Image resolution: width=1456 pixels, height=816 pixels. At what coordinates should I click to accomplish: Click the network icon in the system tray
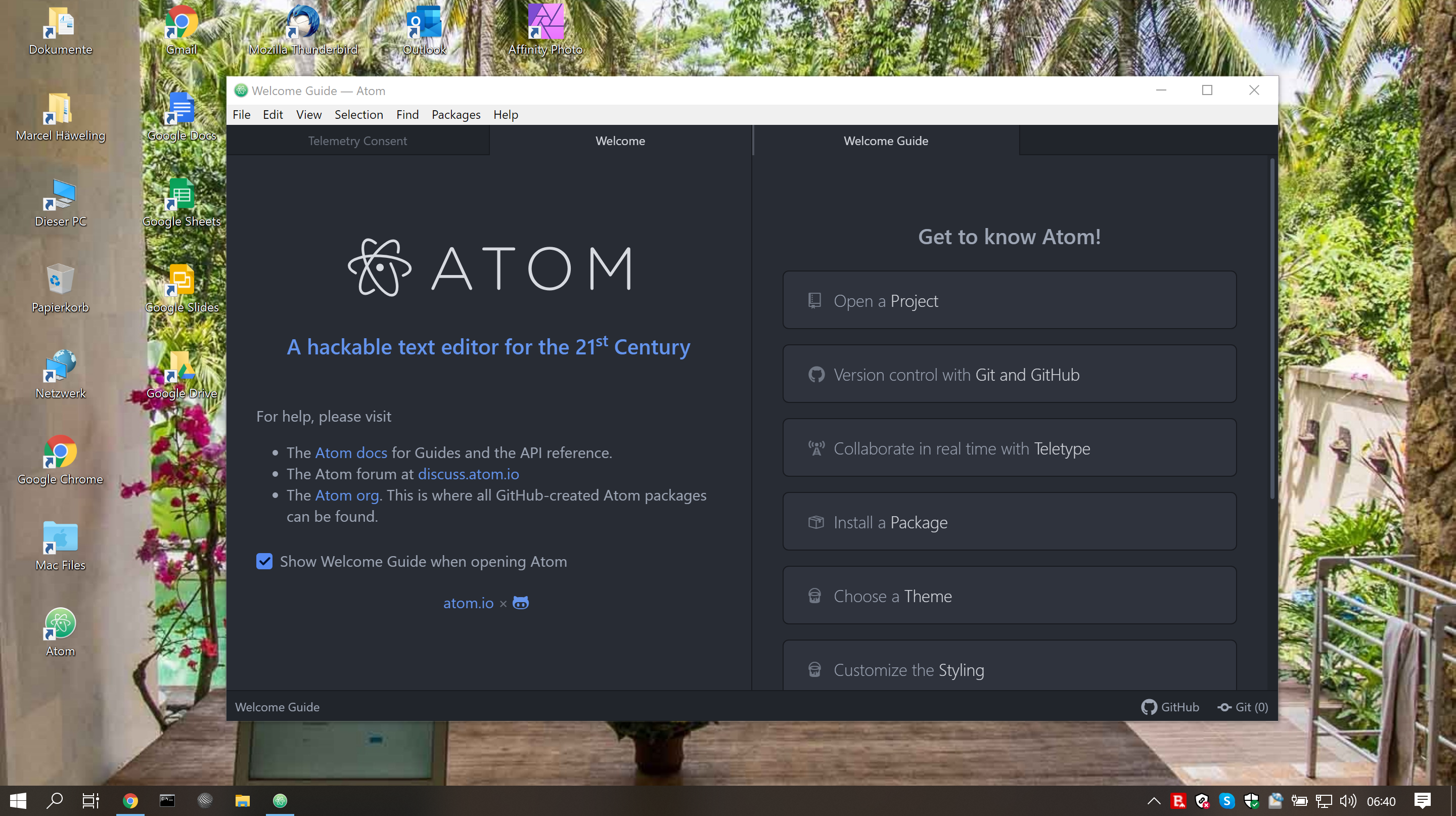point(1323,801)
